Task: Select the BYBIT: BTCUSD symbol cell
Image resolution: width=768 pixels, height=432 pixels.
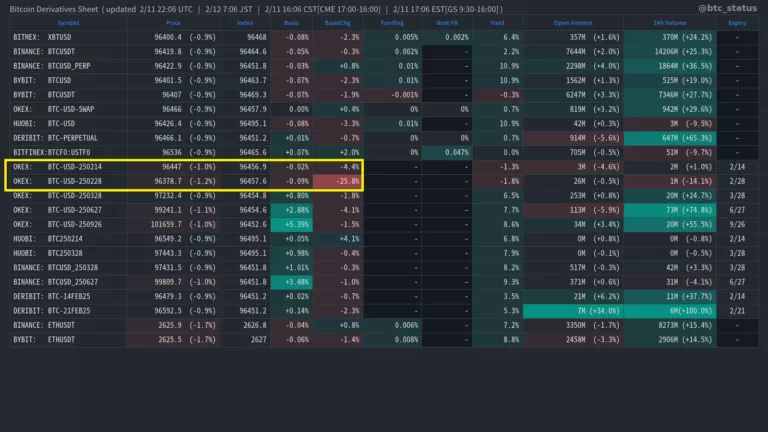Action: click(68, 80)
